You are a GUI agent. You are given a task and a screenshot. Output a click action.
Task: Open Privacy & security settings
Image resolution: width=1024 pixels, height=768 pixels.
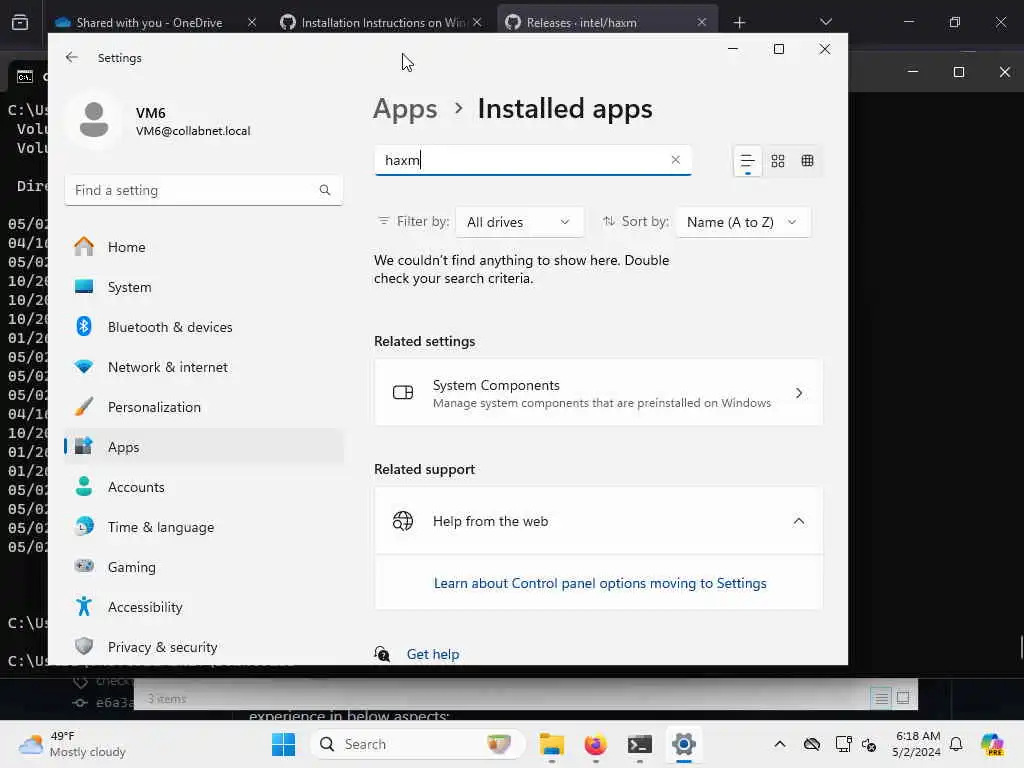[204, 647]
